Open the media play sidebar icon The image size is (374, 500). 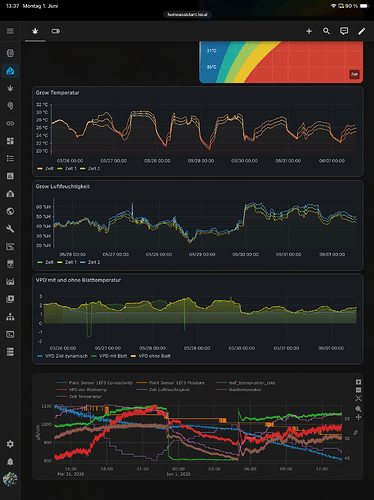(x=10, y=299)
